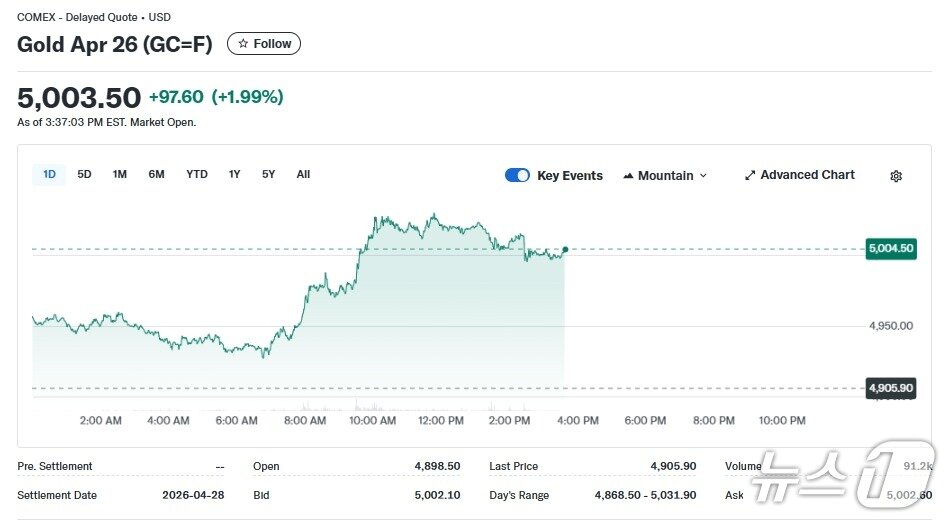Click the 4,905.90 previous close label
The height and width of the screenshot is (522, 949).
click(x=890, y=388)
